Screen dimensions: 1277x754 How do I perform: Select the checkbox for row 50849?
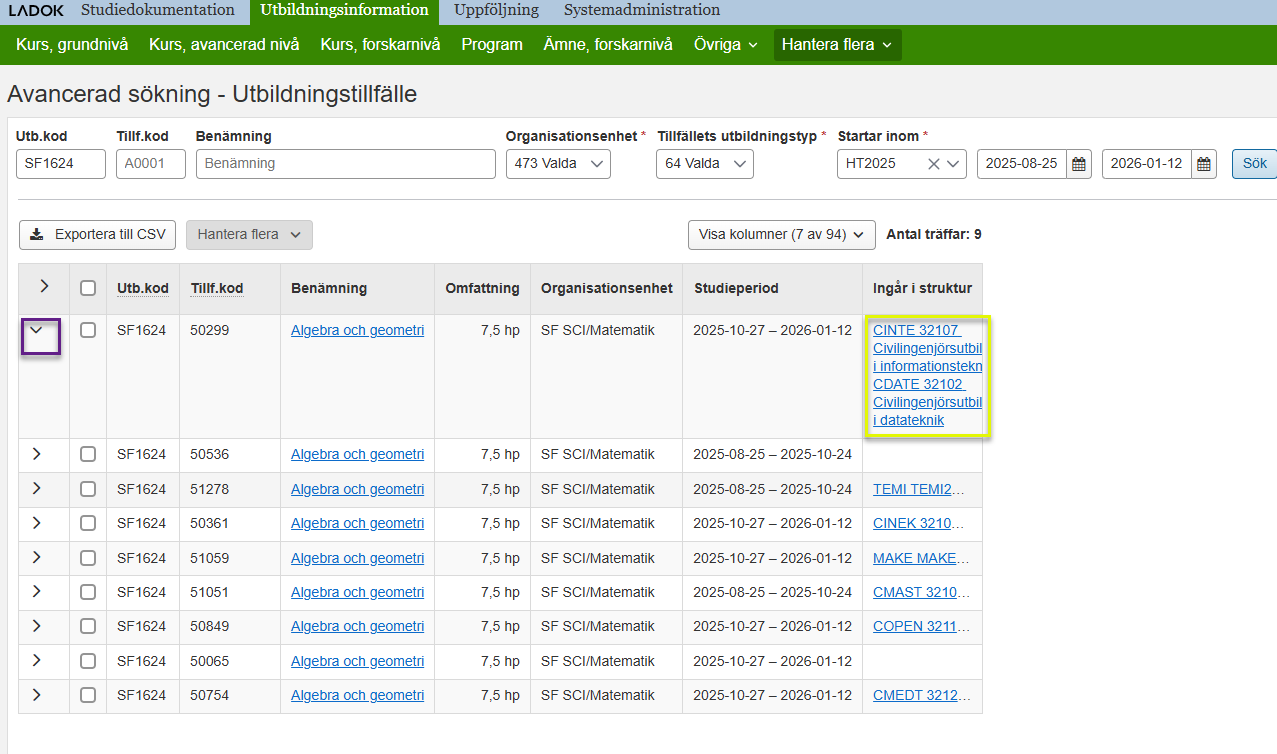click(x=88, y=626)
